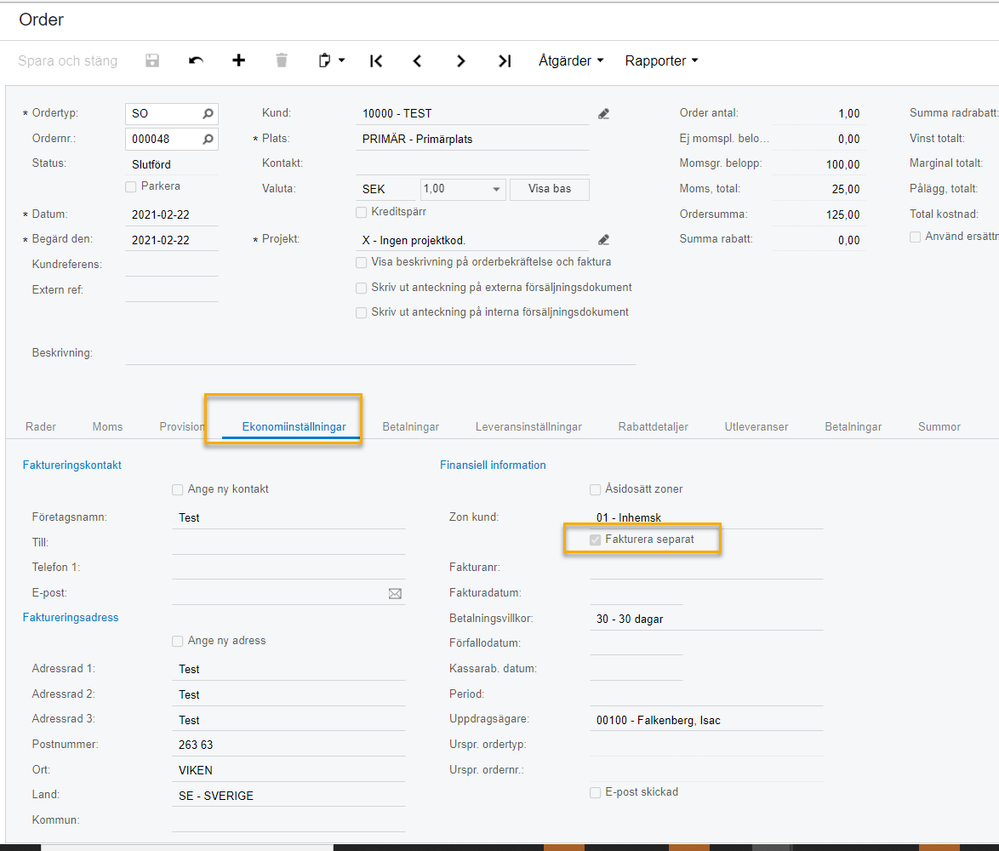Screen dimensions: 999x851
Task: Click the undo arrow icon
Action: pos(196,61)
